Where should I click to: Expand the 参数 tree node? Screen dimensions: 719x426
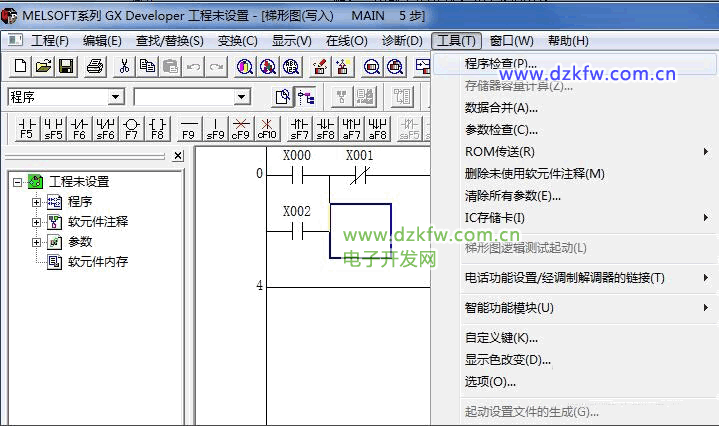pyautogui.click(x=36, y=242)
